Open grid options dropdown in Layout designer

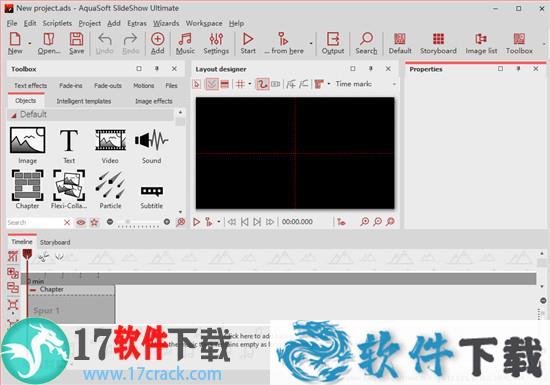click(250, 84)
